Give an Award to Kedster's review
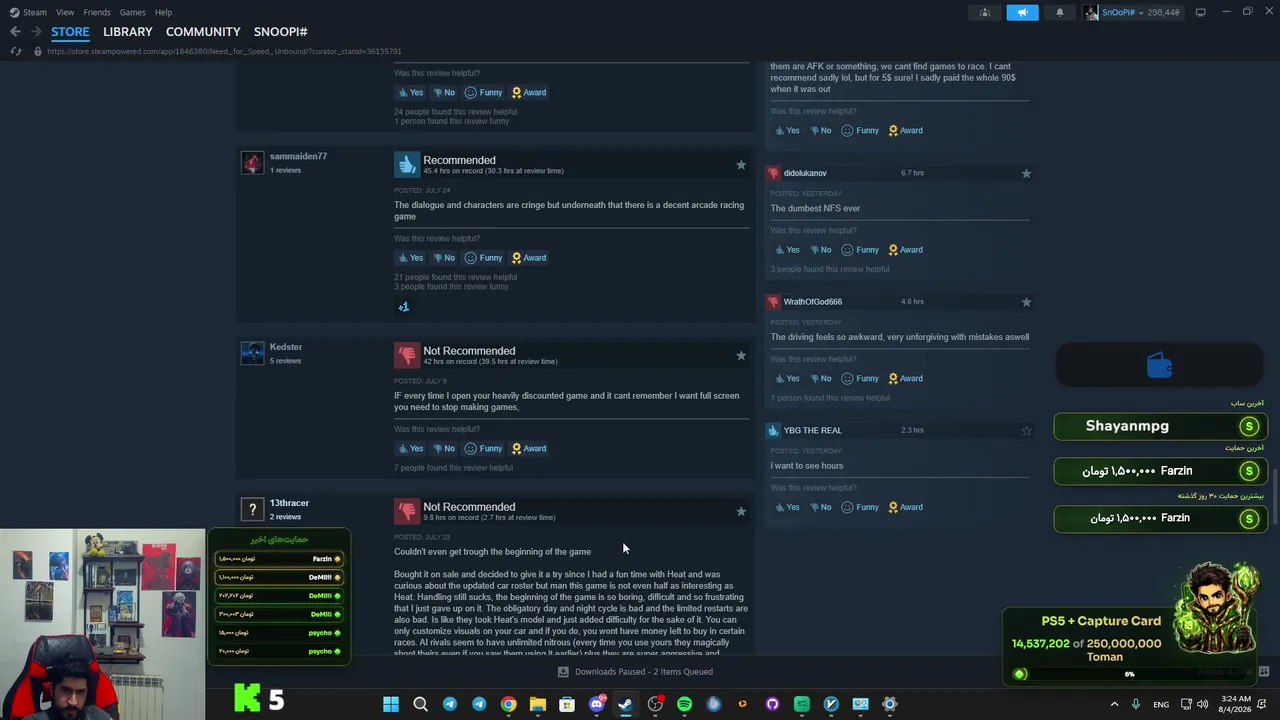1280x720 pixels. [x=529, y=449]
